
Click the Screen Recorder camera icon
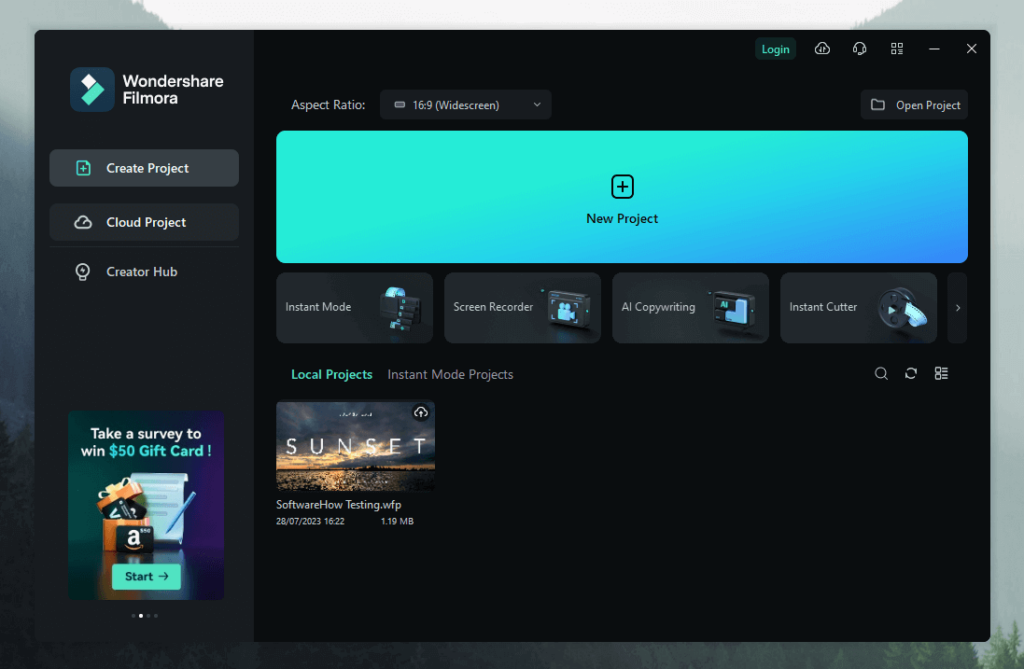coord(566,308)
